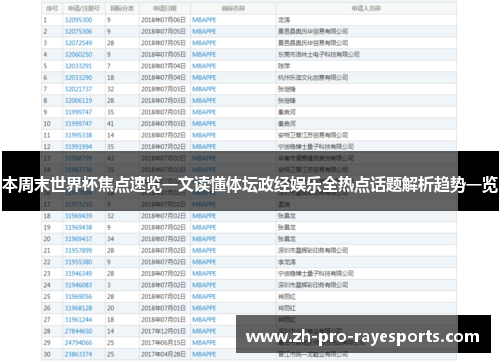Open registration number 32021737 link
The width and height of the screenshot is (500, 362).
pyautogui.click(x=78, y=89)
